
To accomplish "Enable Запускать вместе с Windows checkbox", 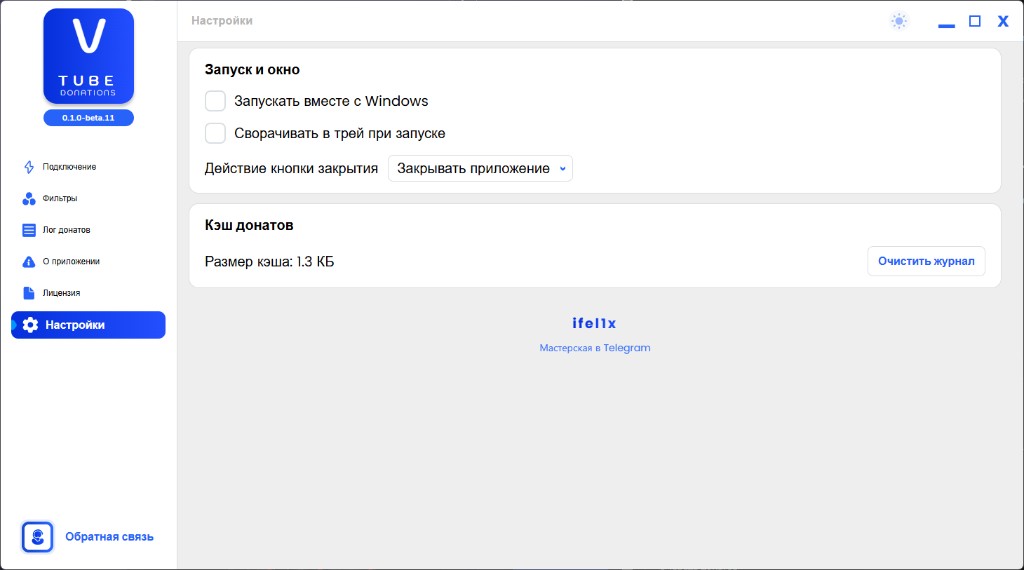I will pos(216,101).
